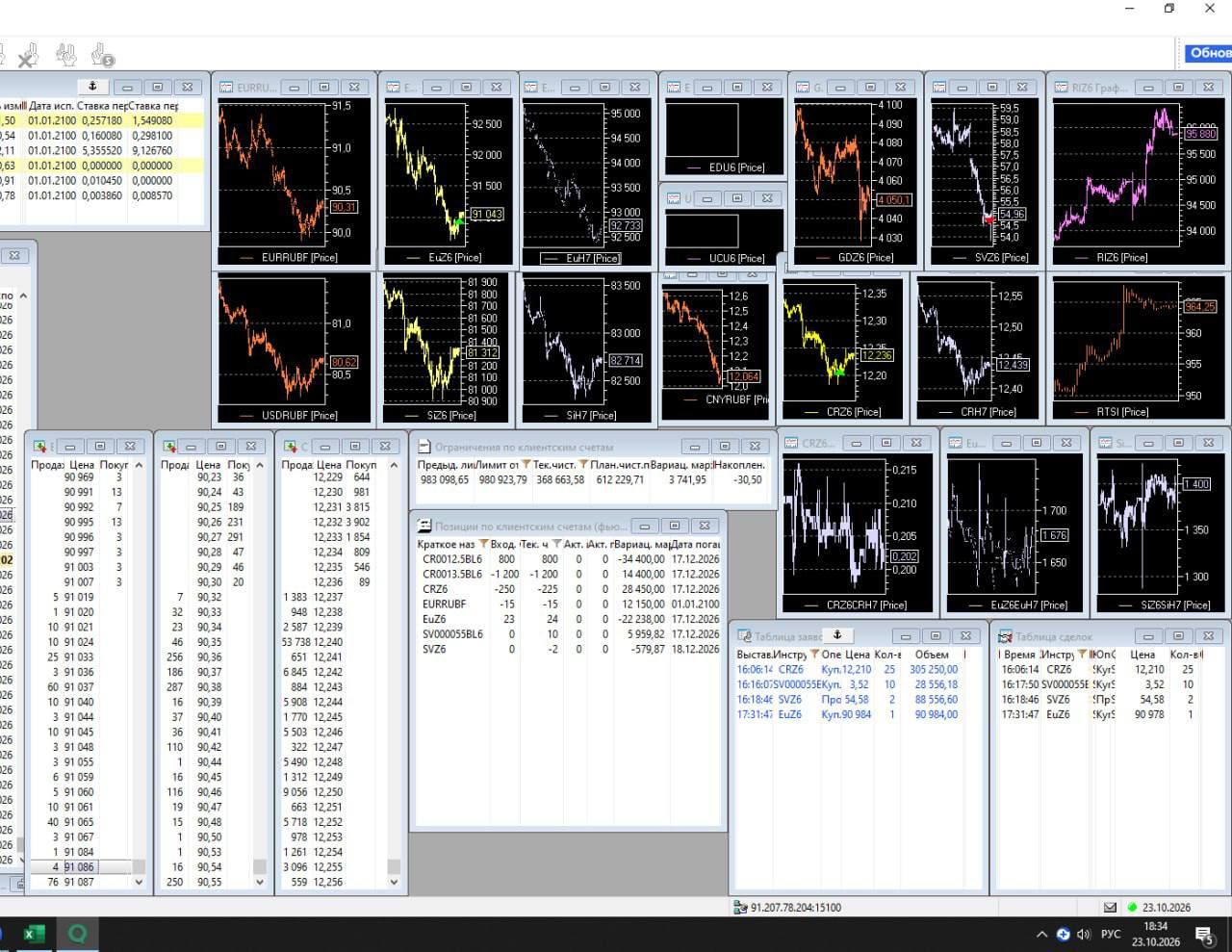
Task: Click the cancel-order hand icon with X
Action: point(27,55)
